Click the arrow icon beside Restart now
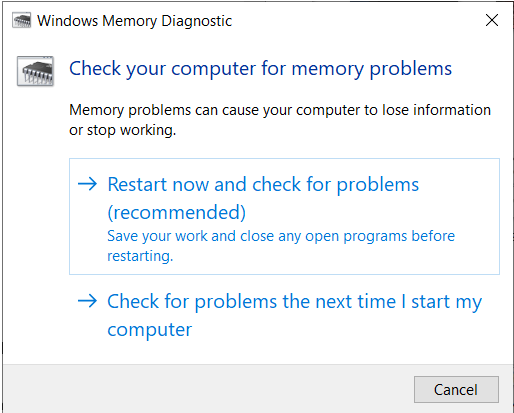 (87, 184)
